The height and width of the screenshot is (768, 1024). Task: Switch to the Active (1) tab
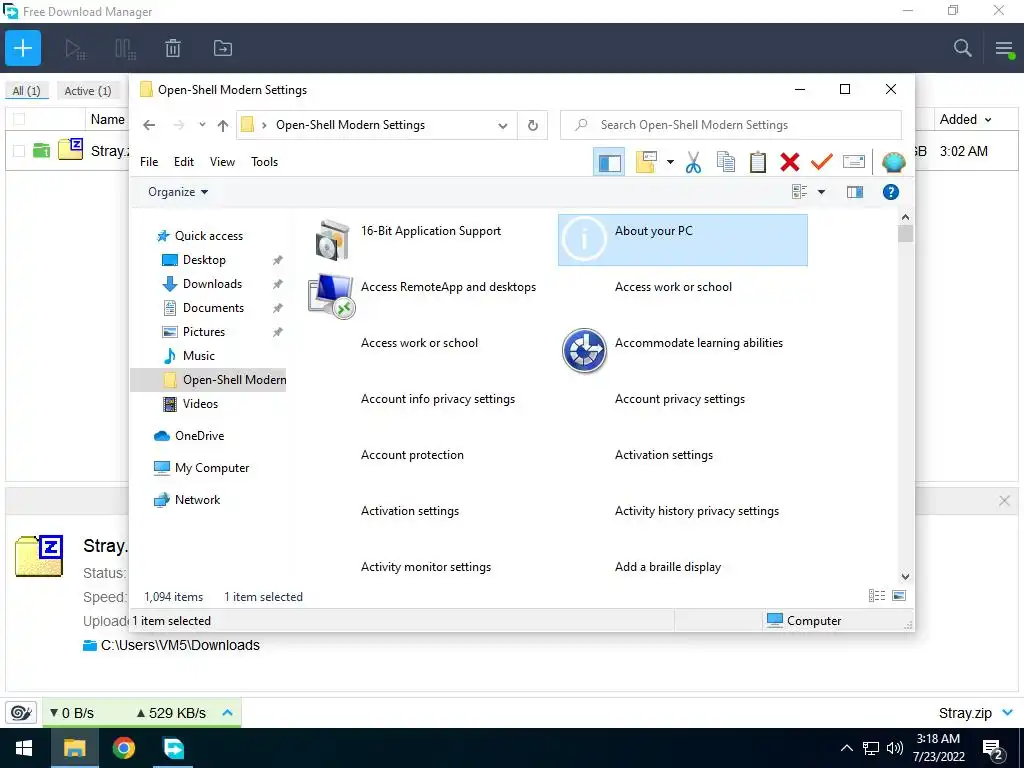click(x=88, y=91)
